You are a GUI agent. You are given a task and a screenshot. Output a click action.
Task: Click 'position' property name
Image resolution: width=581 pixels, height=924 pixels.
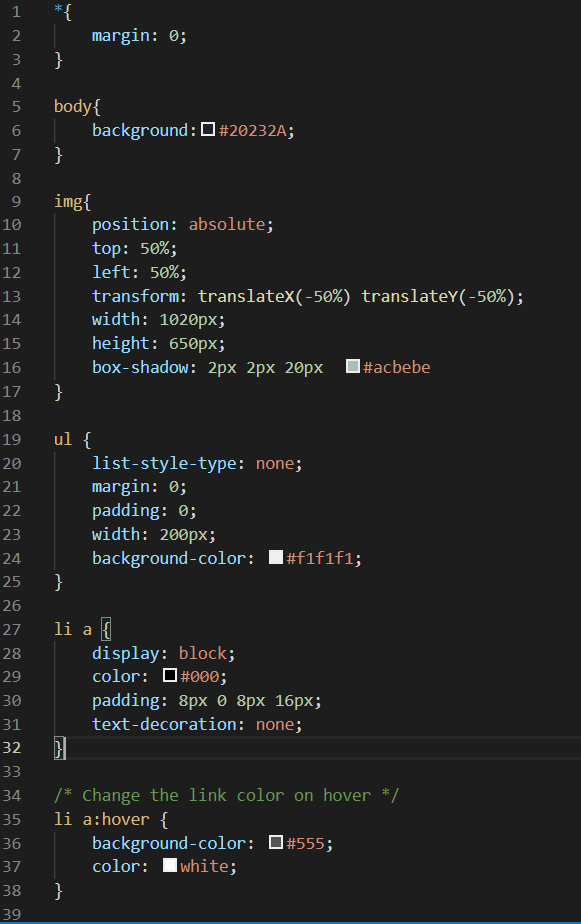(130, 225)
